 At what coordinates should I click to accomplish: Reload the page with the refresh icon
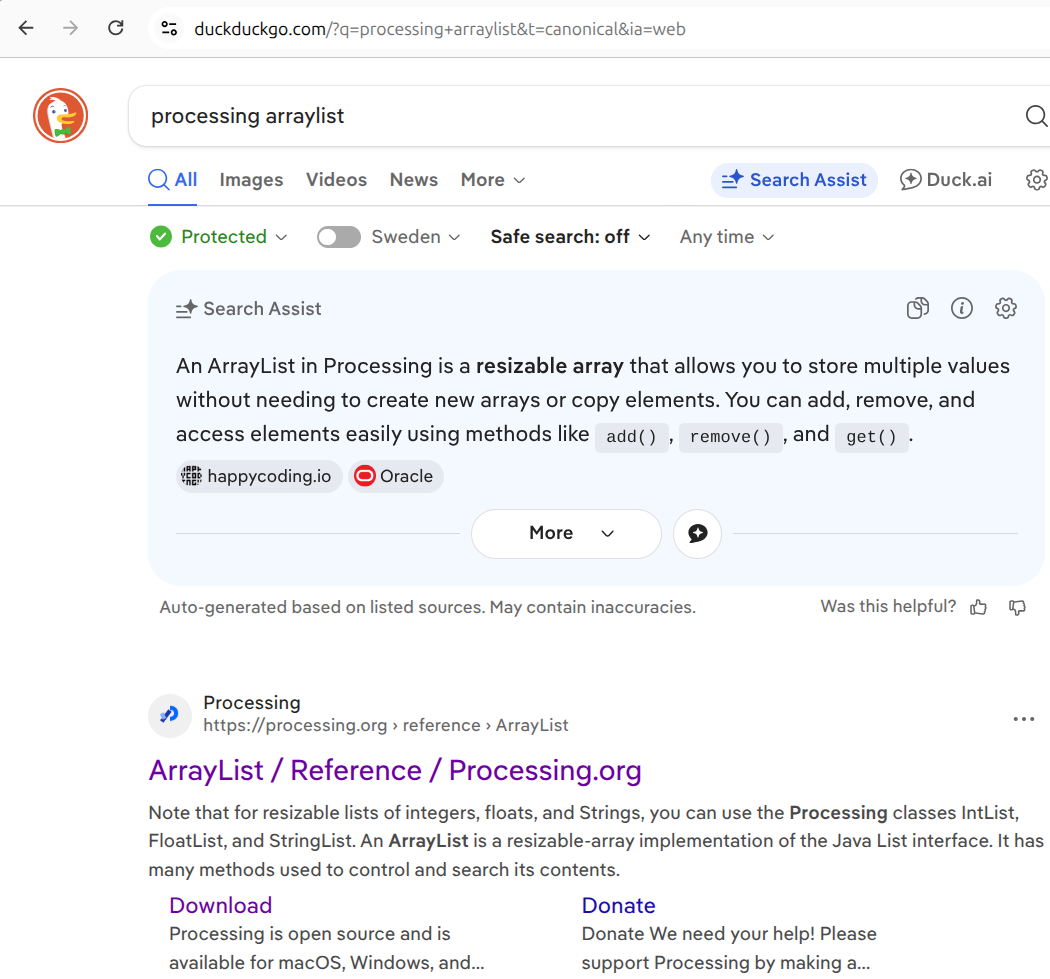point(116,28)
